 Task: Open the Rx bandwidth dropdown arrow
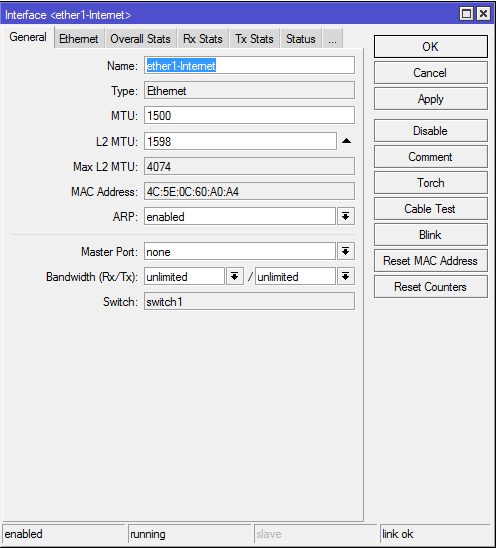pos(235,276)
